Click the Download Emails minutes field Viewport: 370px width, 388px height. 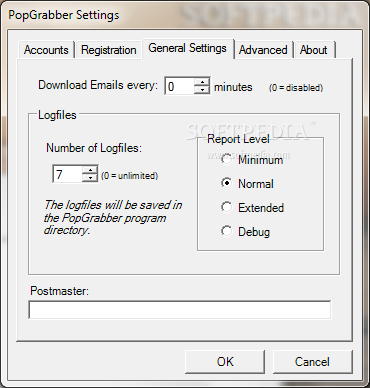[180, 86]
